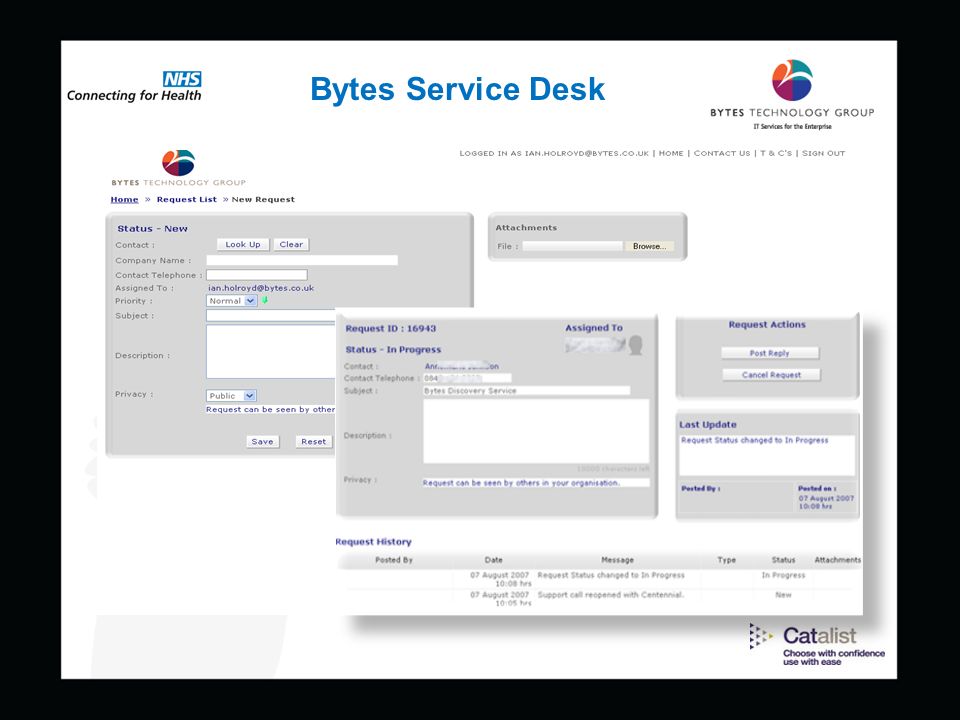The image size is (960, 720).
Task: Click 'Request Status changed to In Progress' history message
Action: coord(611,575)
